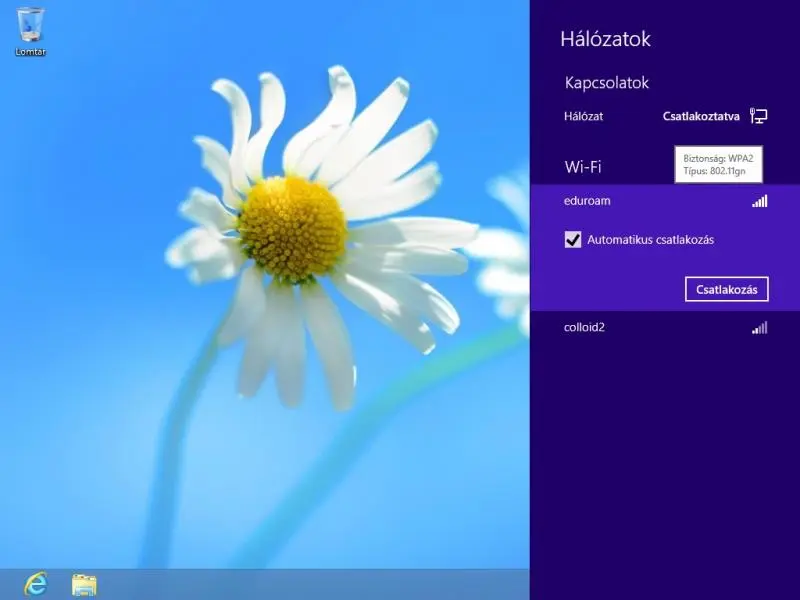This screenshot has height=600, width=800.
Task: Click the colloid2 signal strength bars
Action: tap(760, 328)
